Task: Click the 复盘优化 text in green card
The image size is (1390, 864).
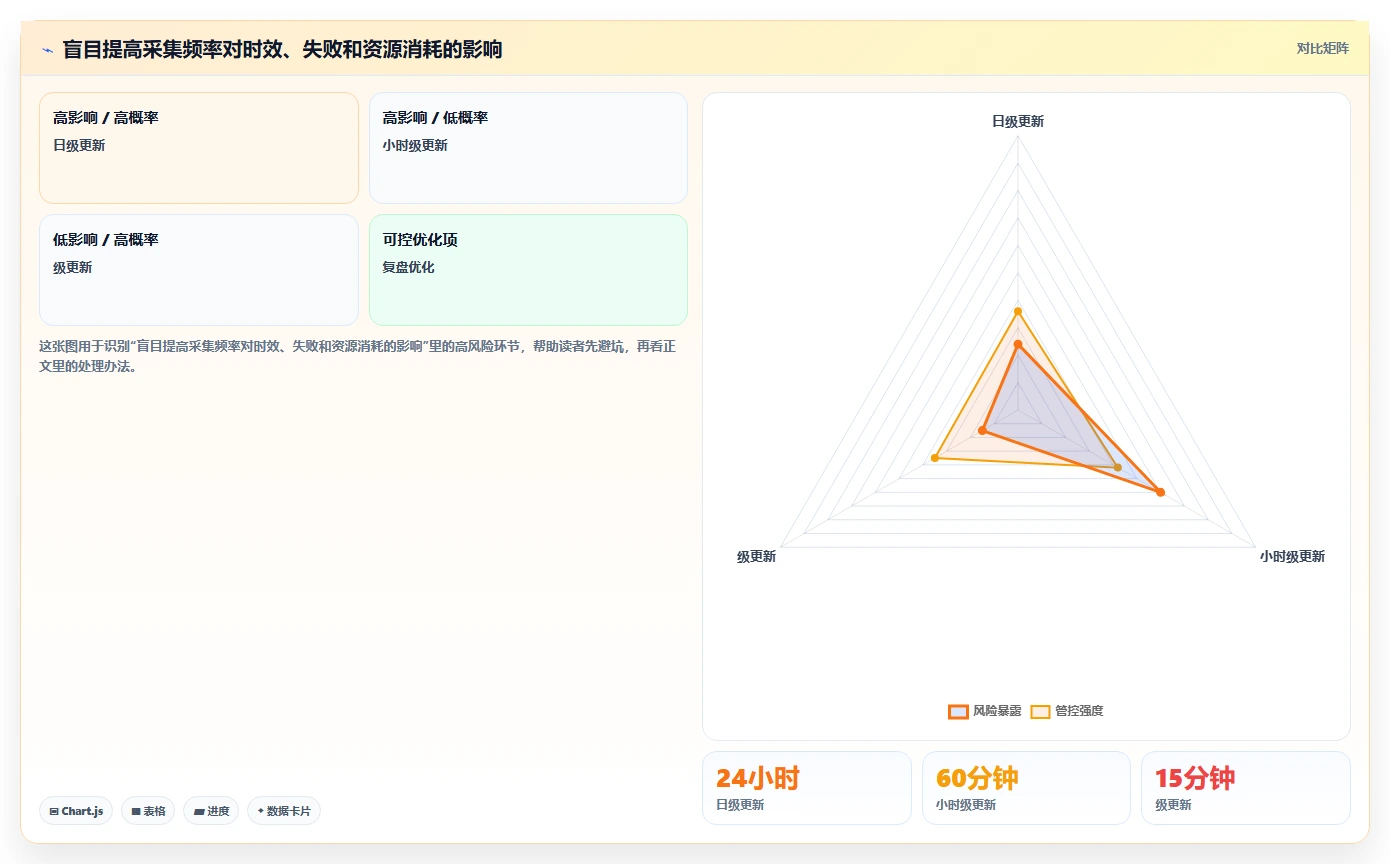Action: coord(408,267)
